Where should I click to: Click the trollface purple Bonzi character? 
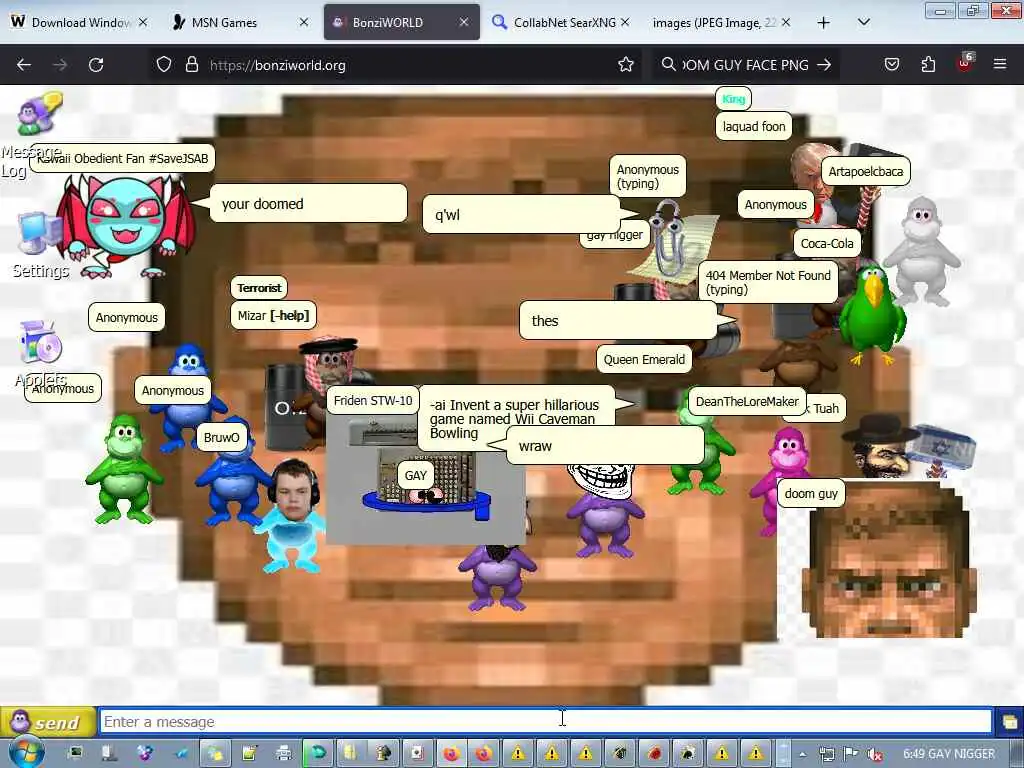click(x=604, y=509)
